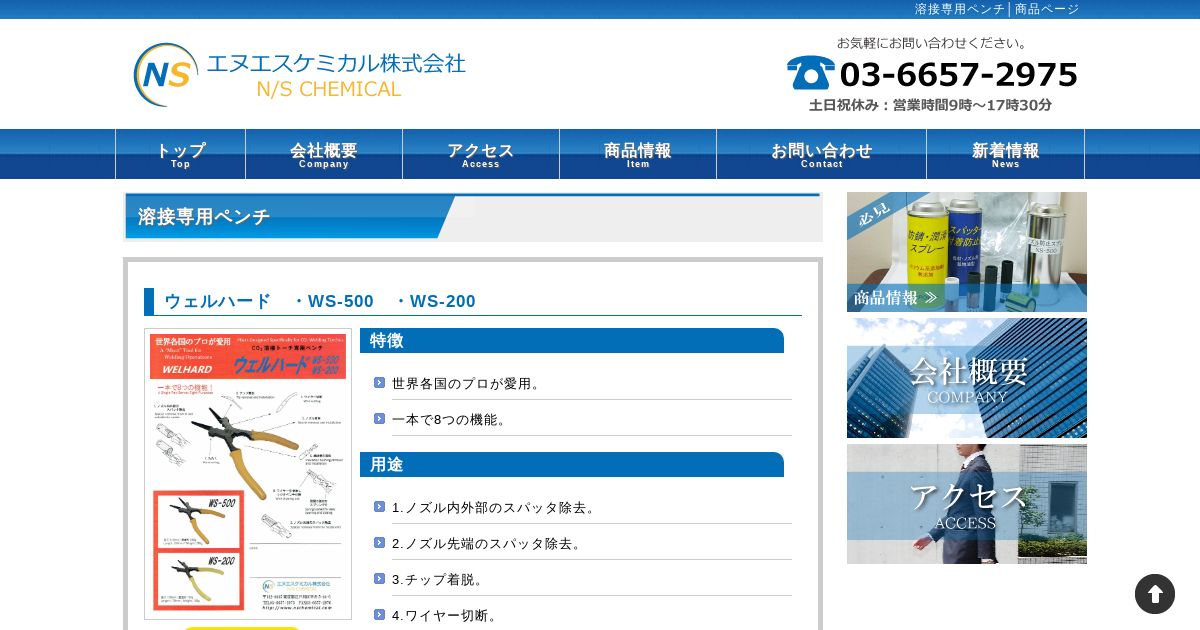Click the 溶接専用ペンチ page heading
Image resolution: width=1200 pixels, height=630 pixels.
point(204,217)
